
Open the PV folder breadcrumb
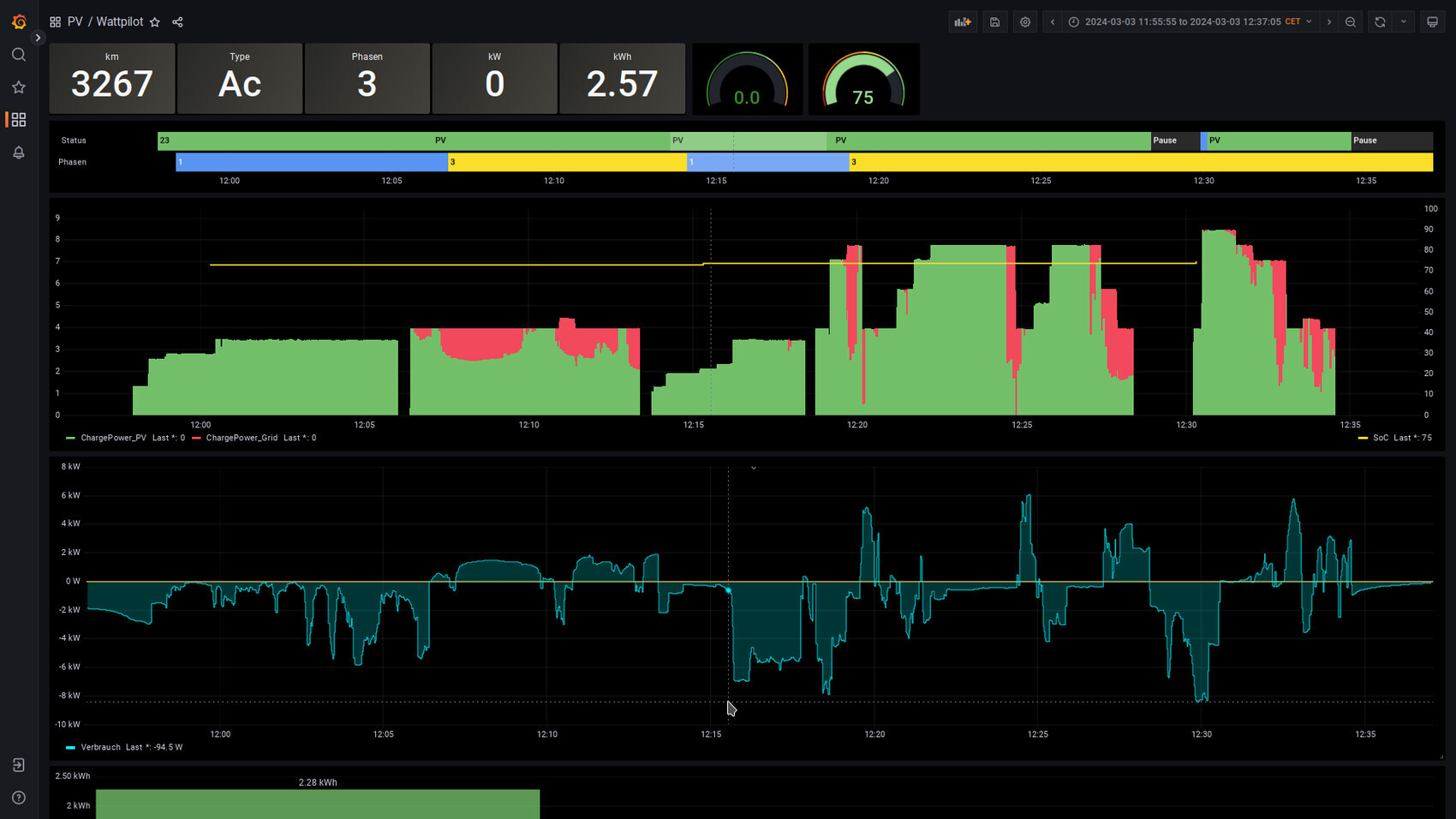(75, 22)
